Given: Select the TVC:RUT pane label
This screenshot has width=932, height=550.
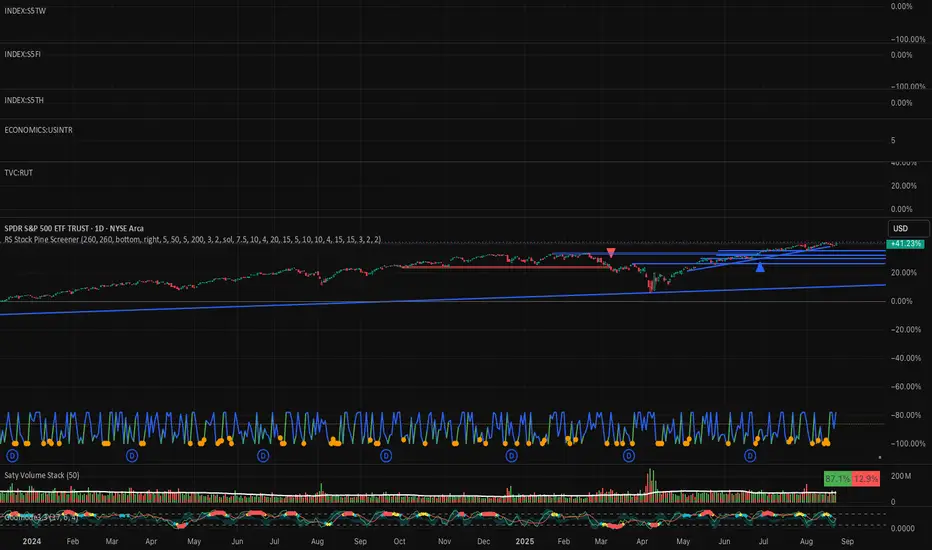Looking at the screenshot, I should tap(18, 173).
